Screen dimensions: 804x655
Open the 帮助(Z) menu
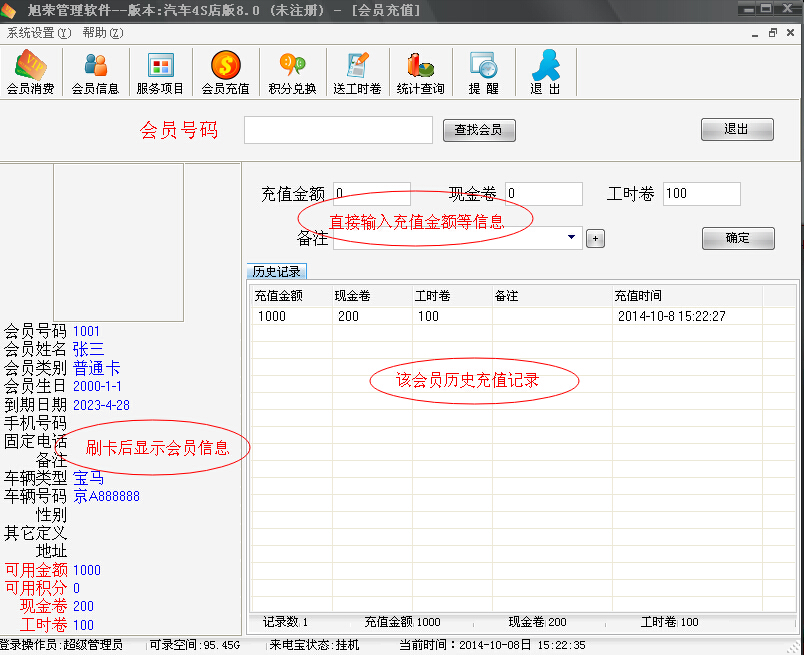103,33
